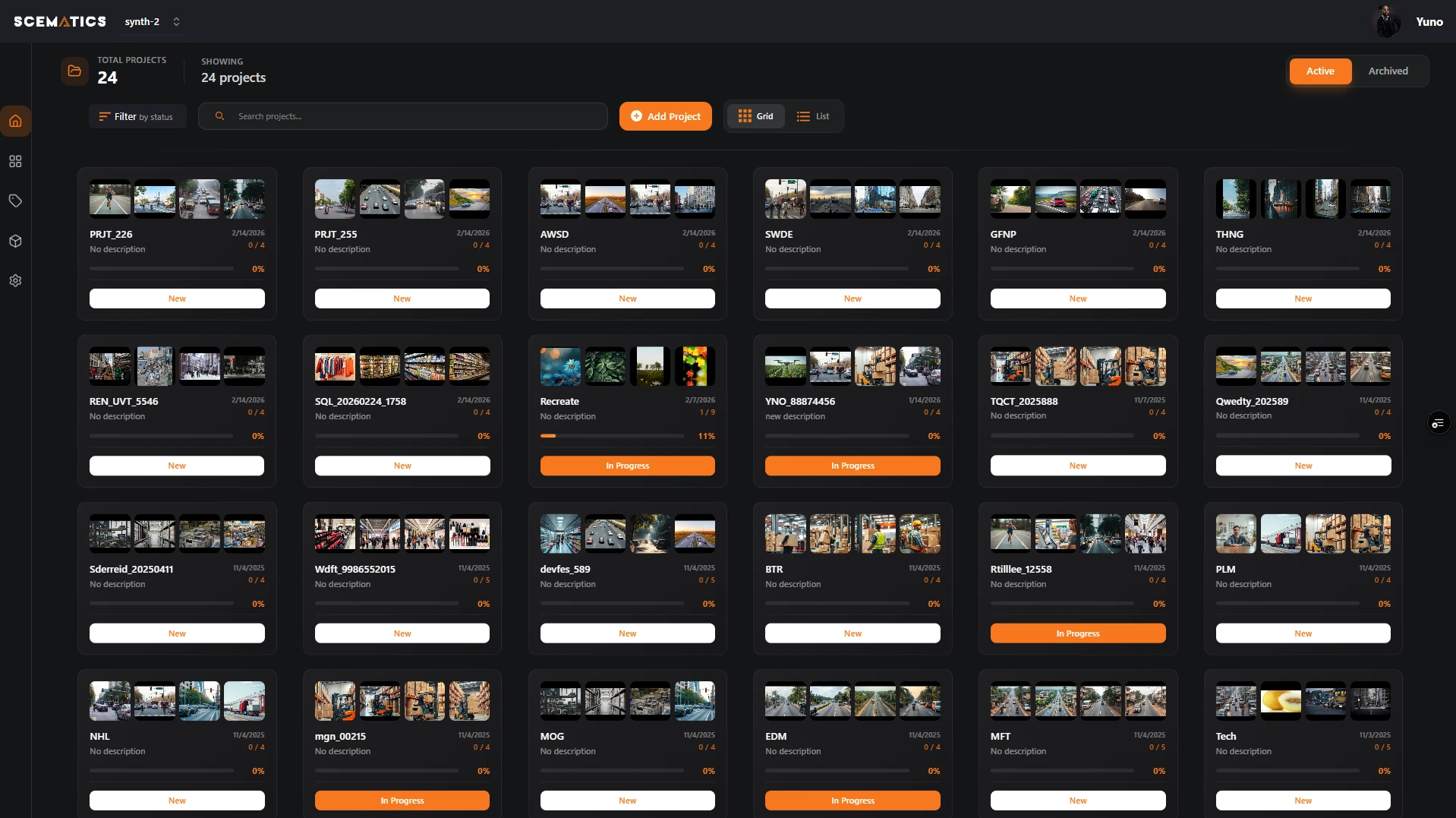Open the Filter by status dropdown
Viewport: 1456px width, 818px height.
(x=137, y=117)
